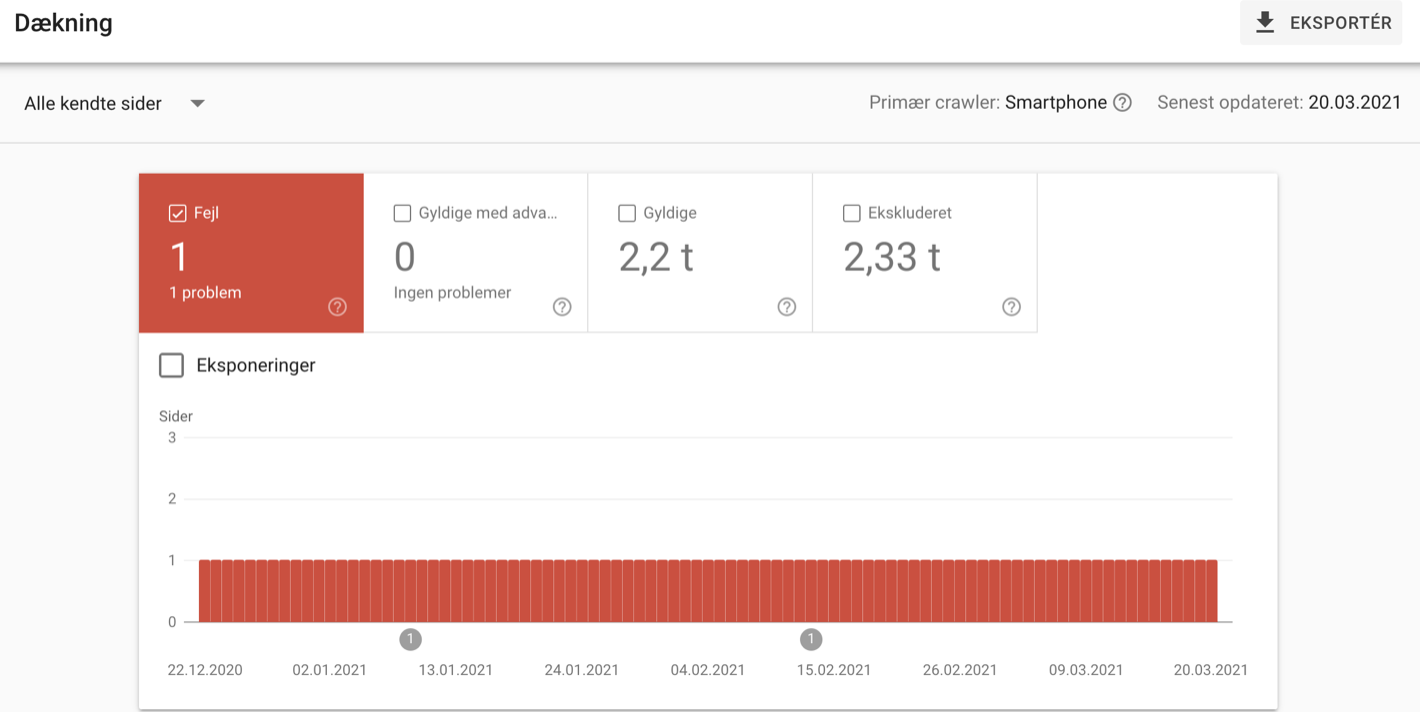Click the 22.12.2020 axis date label
Viewport: 1420px width, 712px height.
205,670
